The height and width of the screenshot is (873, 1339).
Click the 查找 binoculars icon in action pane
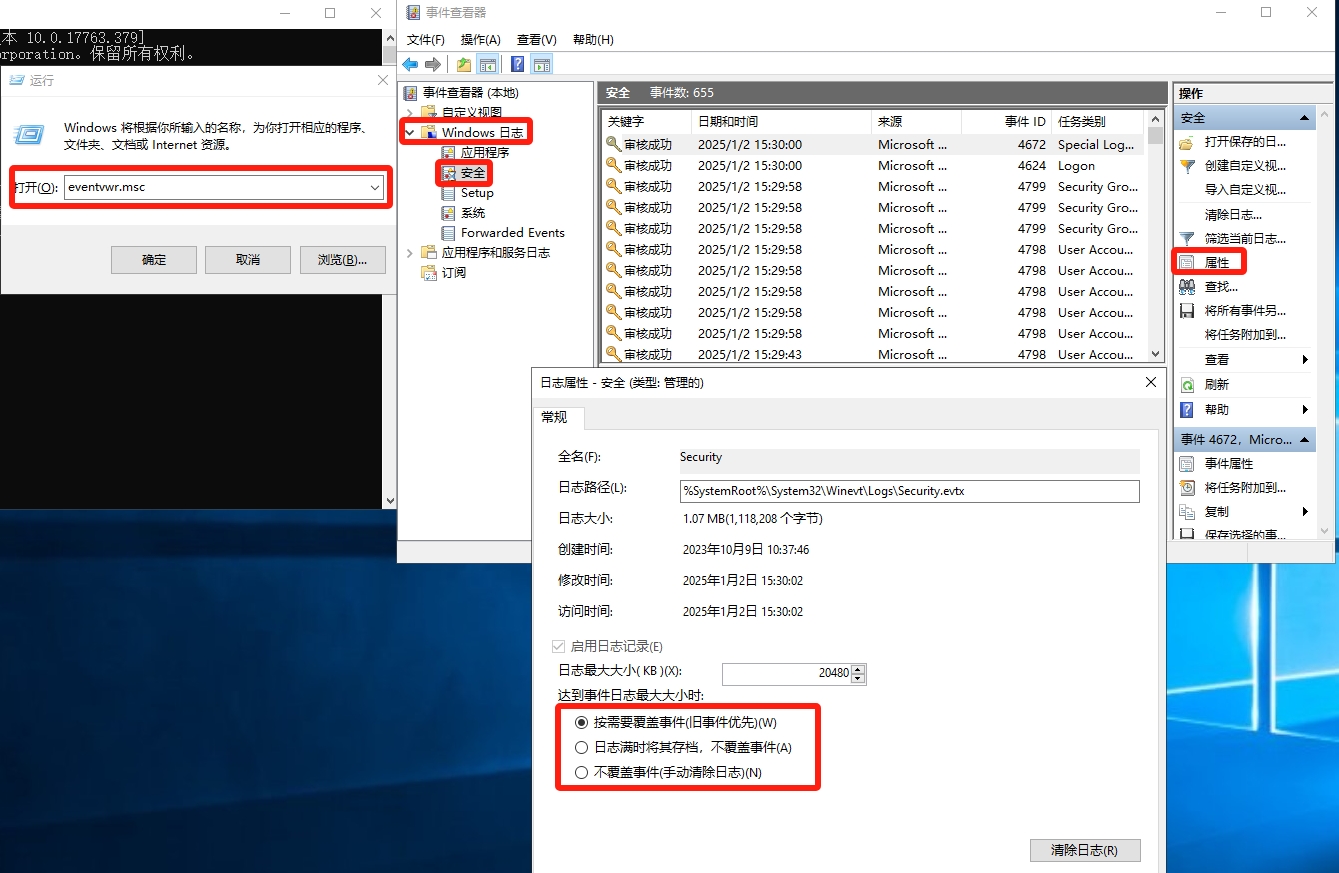(x=1188, y=286)
